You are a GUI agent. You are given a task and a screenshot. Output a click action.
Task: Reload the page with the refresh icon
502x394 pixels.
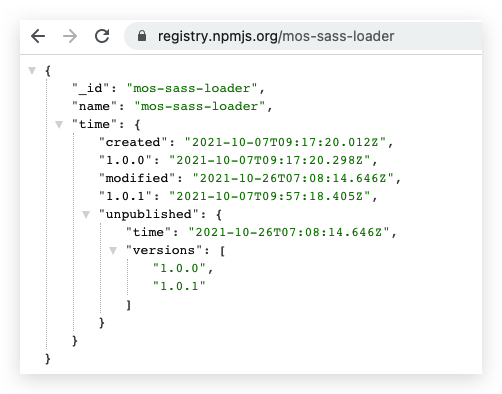[102, 36]
